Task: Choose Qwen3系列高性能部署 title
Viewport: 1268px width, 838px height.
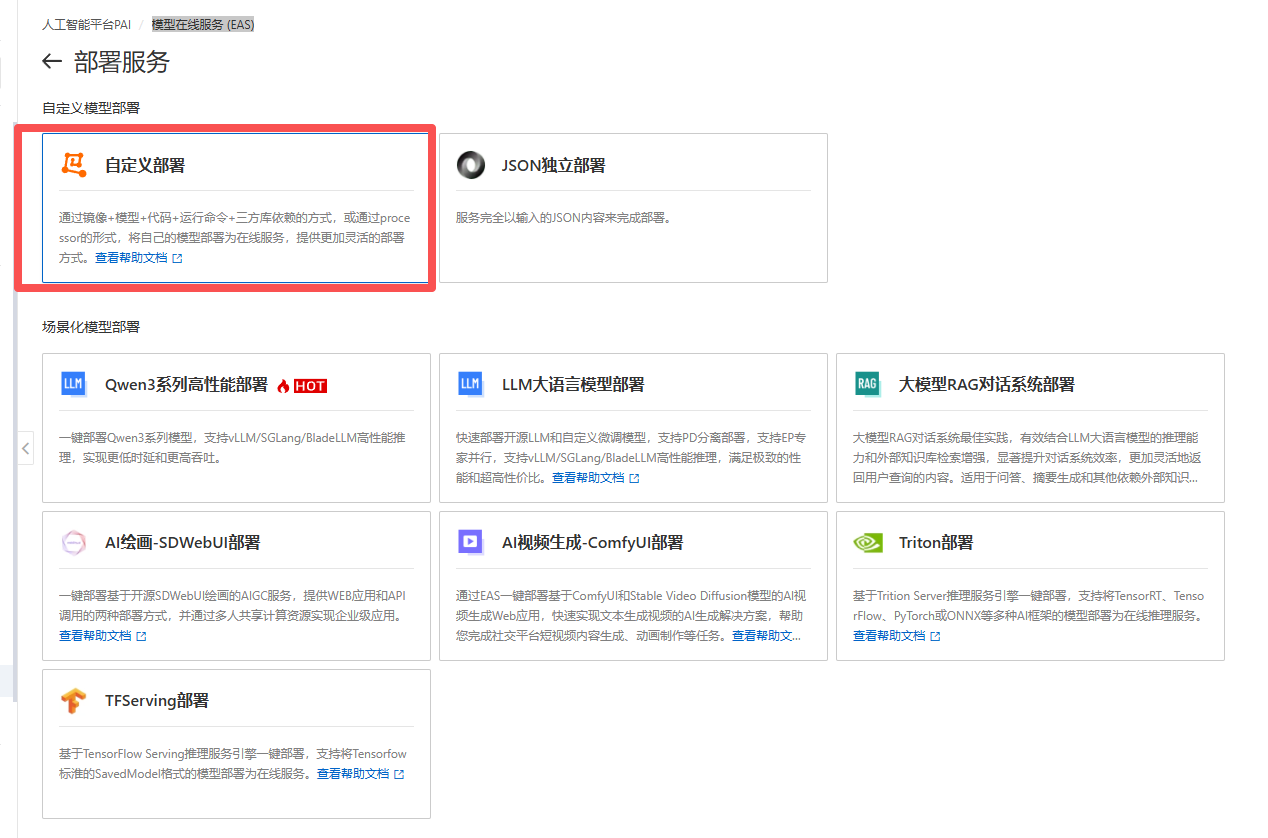Action: coord(186,385)
